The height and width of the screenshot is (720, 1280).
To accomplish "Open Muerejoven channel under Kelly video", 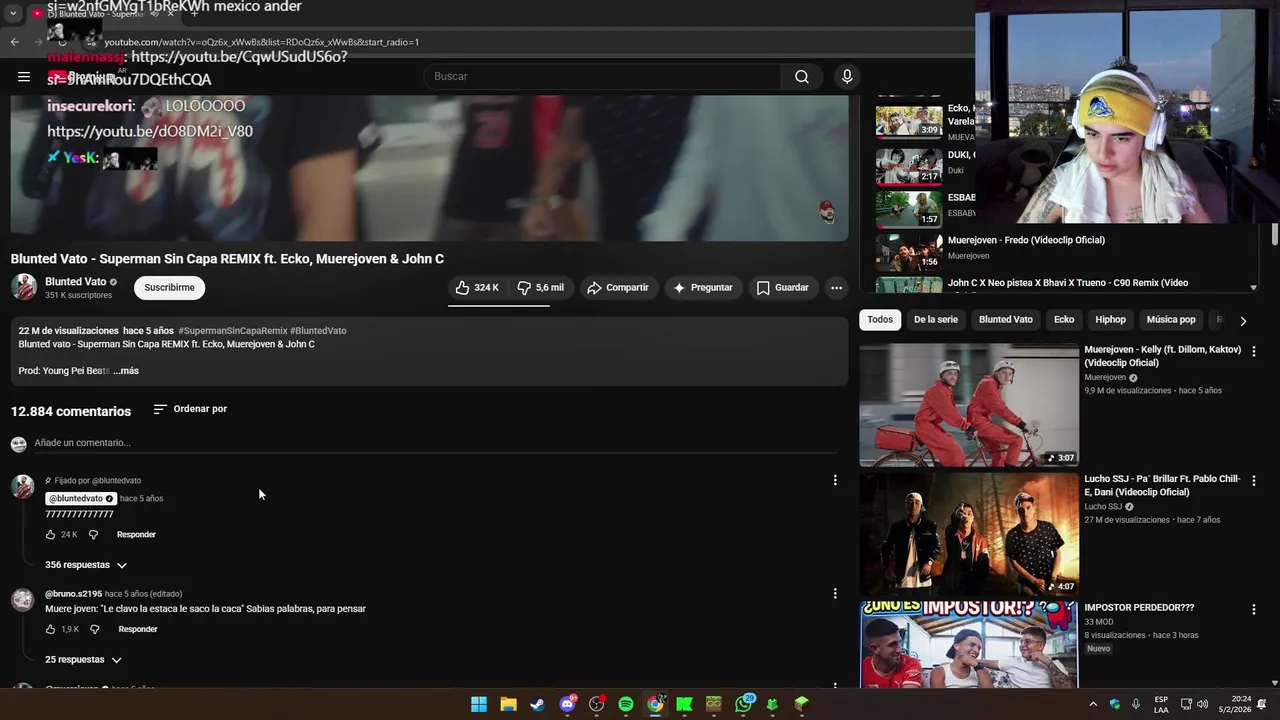I will pos(1105,378).
